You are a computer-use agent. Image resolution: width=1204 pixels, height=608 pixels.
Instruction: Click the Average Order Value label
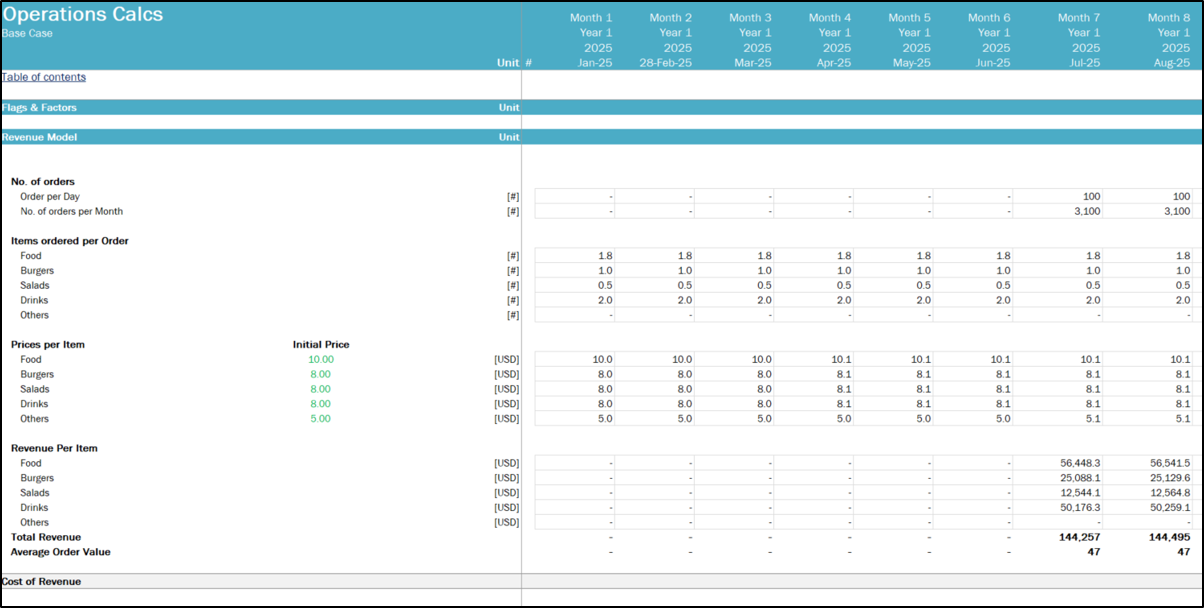coord(60,551)
